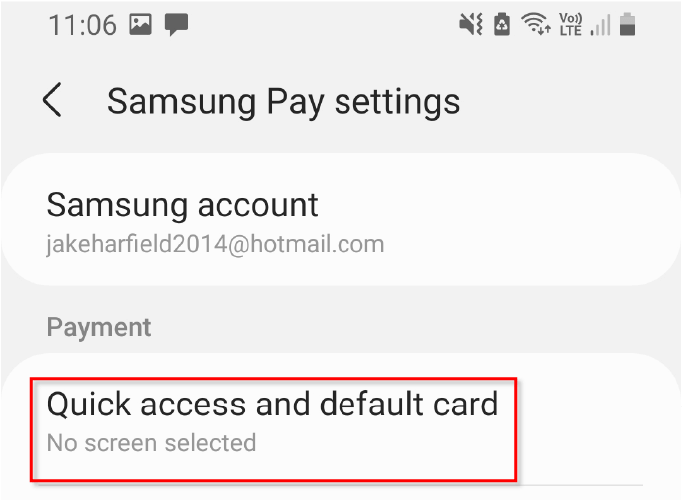Tap the image notification icon in status bar
The image size is (682, 501).
click(x=140, y=24)
